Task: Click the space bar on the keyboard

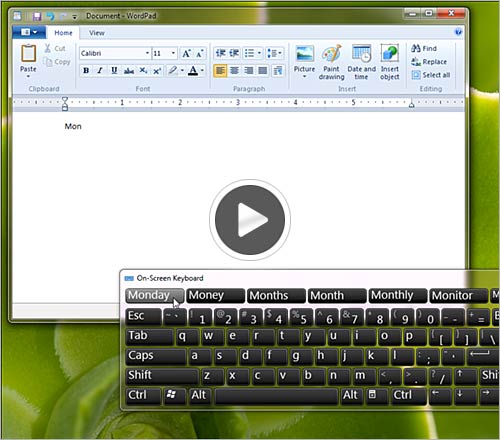Action: tap(276, 396)
